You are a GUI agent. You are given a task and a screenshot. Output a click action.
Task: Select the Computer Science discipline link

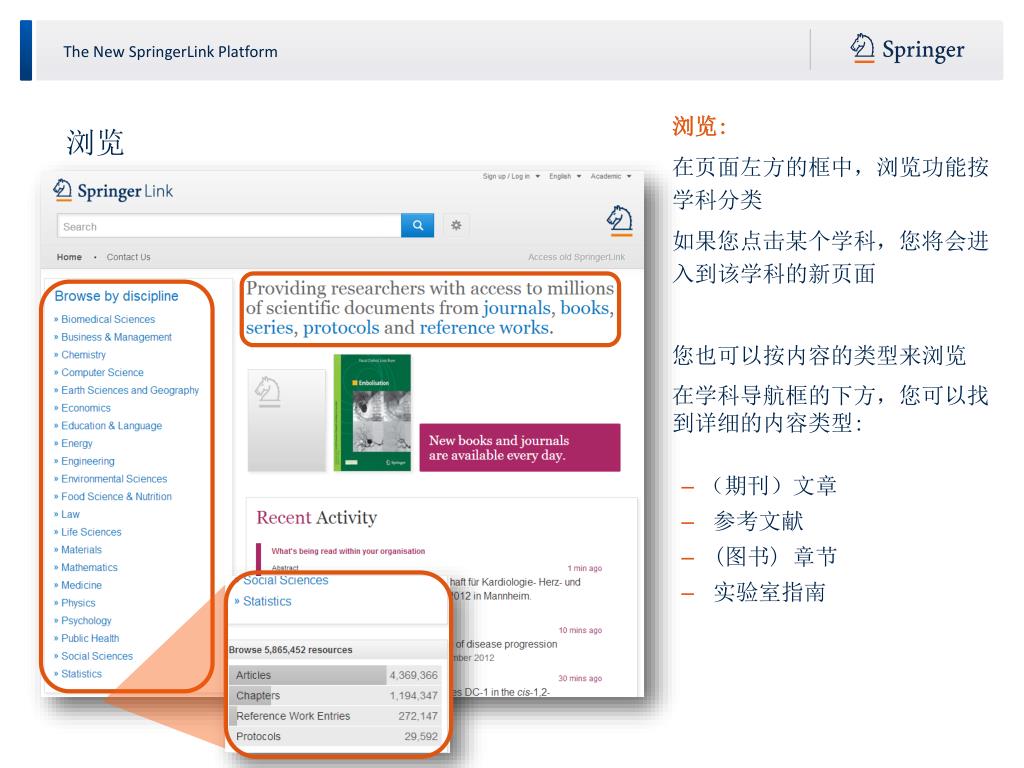tap(102, 372)
